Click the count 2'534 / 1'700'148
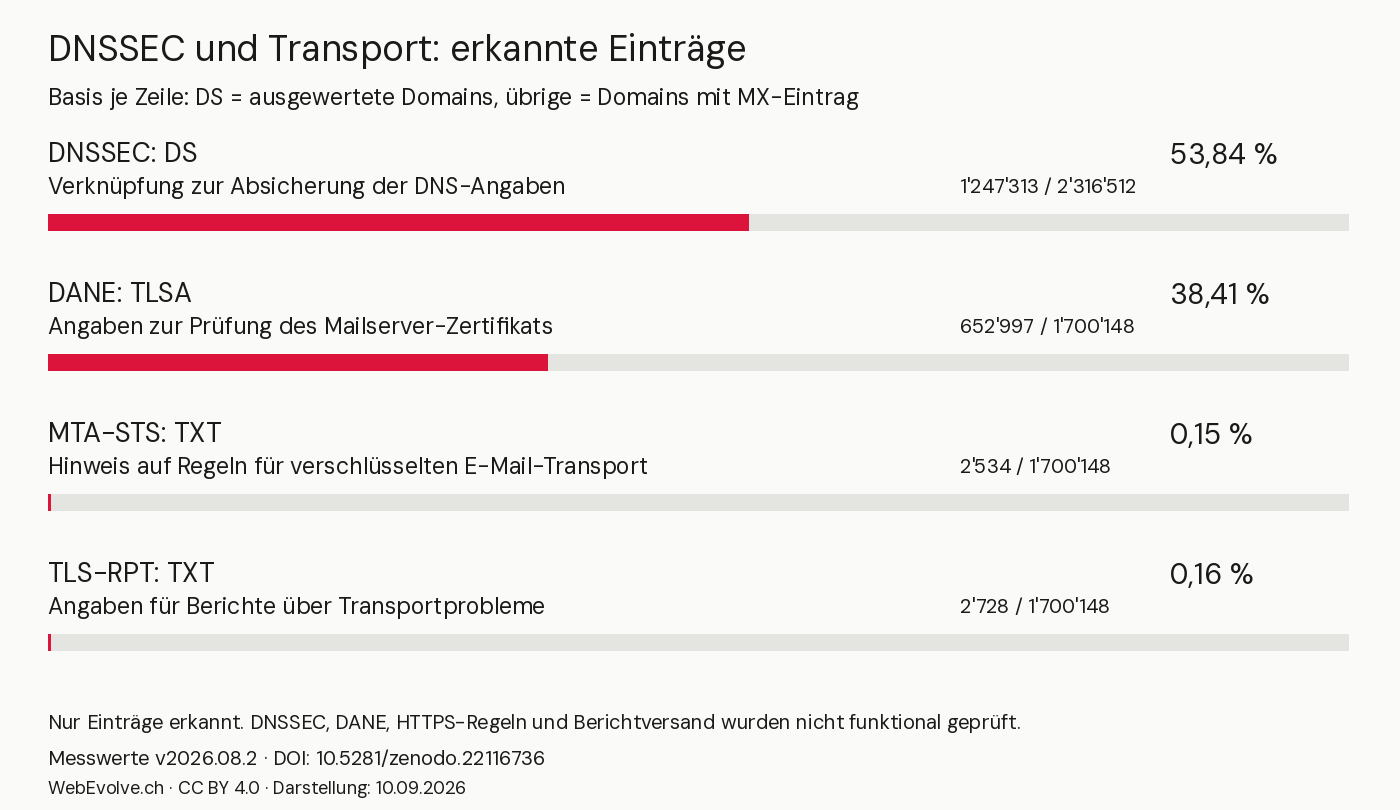 1035,467
